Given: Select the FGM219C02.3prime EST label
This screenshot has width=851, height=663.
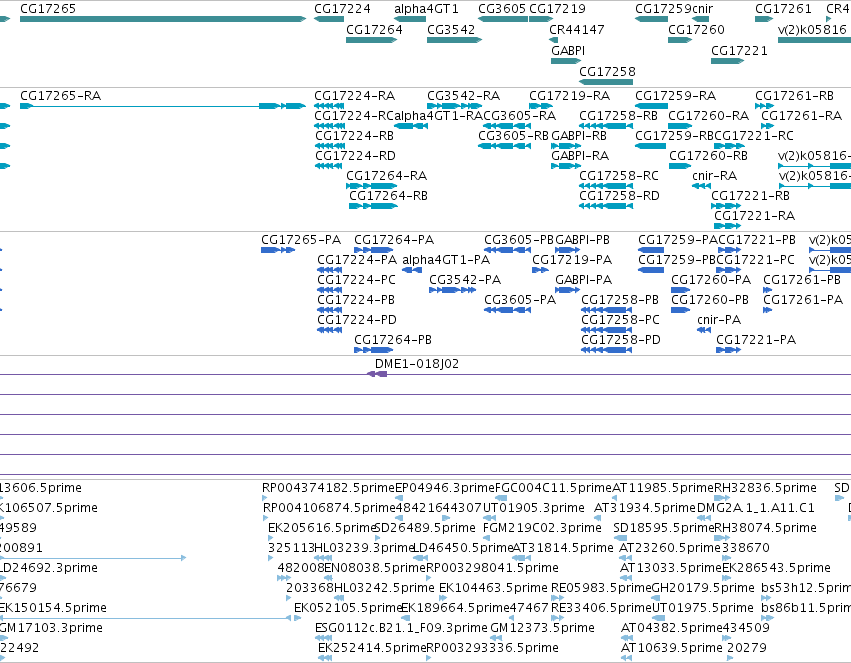Looking at the screenshot, I should pos(542,528).
